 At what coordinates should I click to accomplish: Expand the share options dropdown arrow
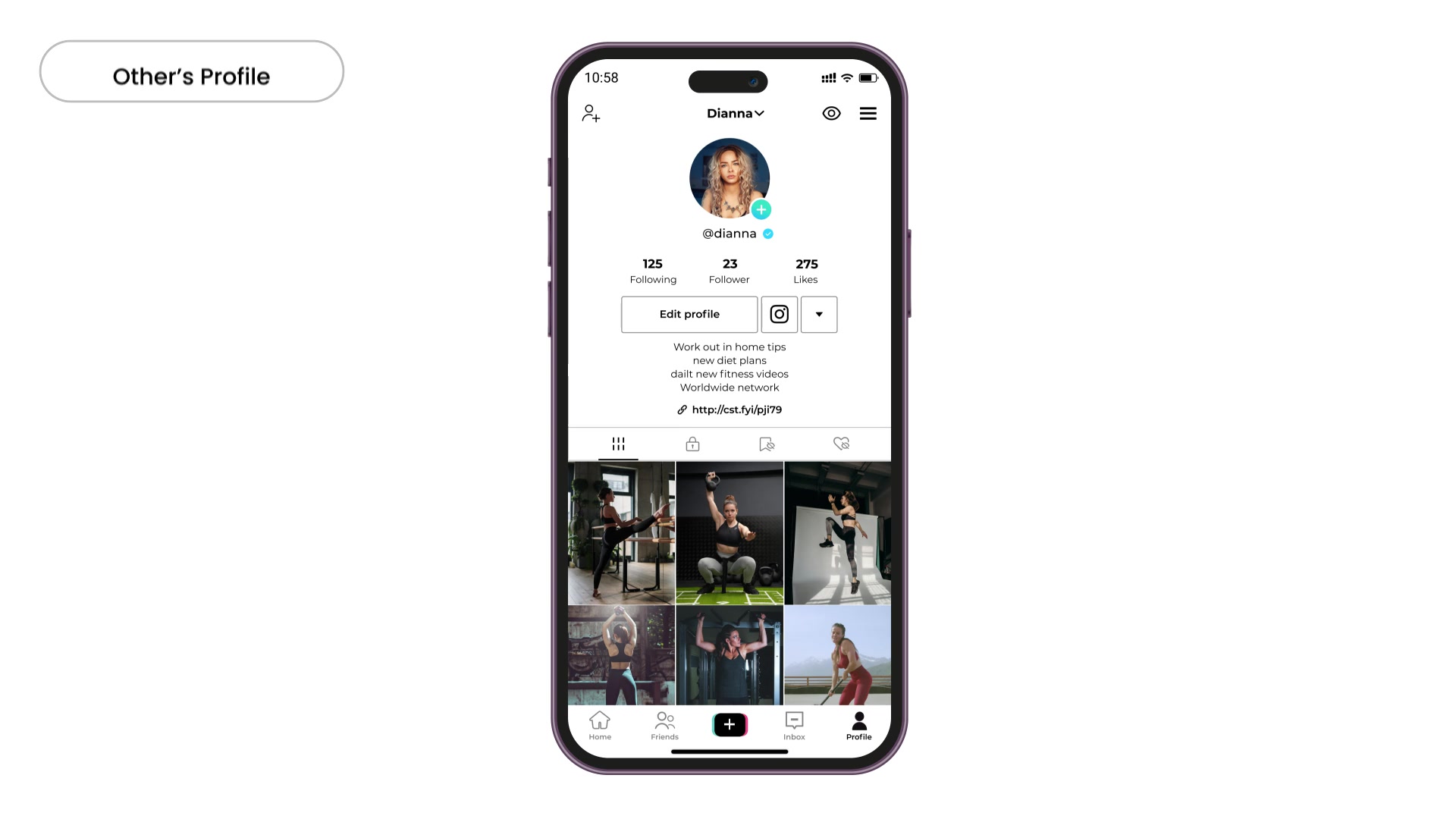(819, 314)
